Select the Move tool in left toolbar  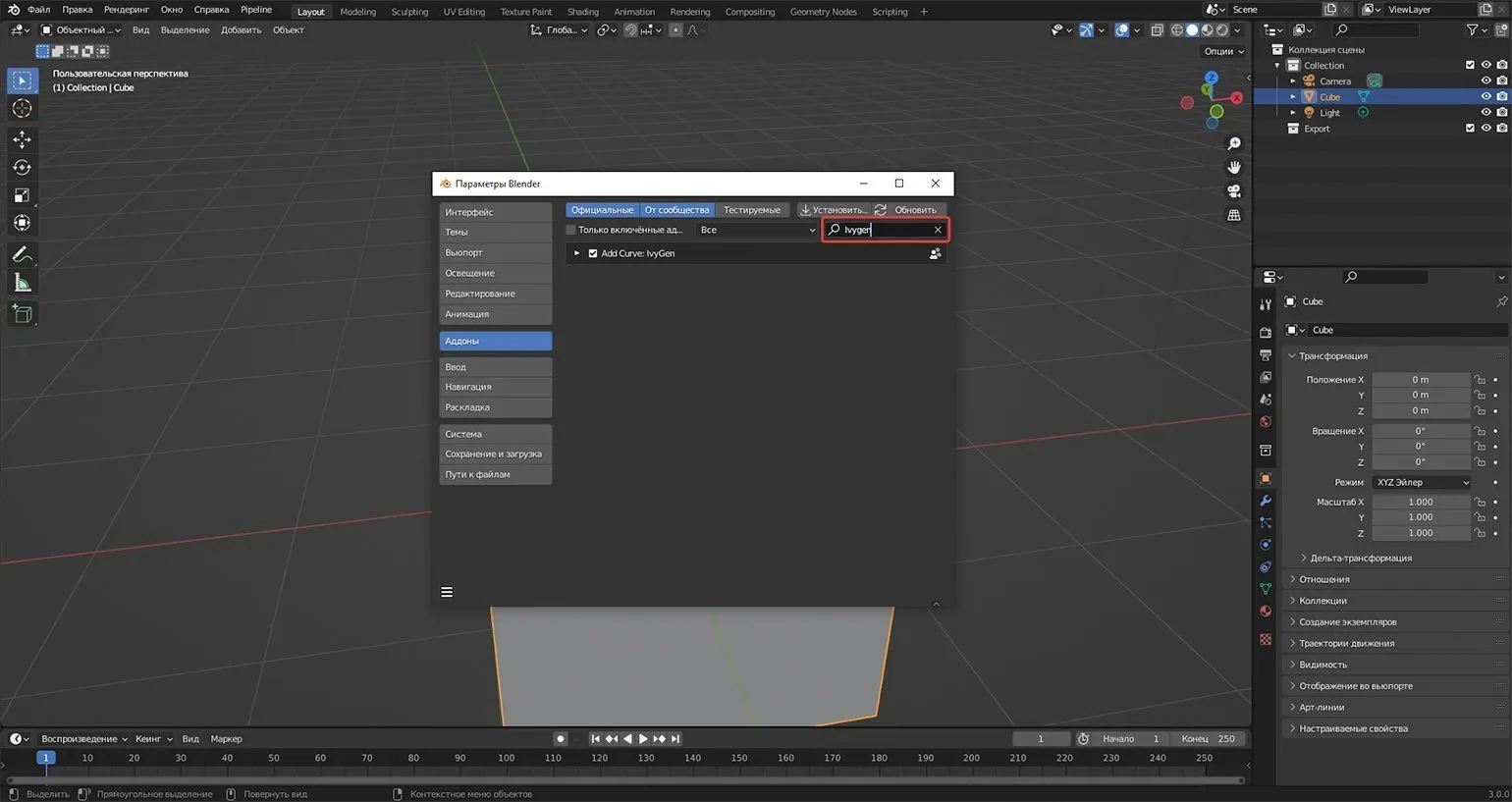(x=22, y=139)
